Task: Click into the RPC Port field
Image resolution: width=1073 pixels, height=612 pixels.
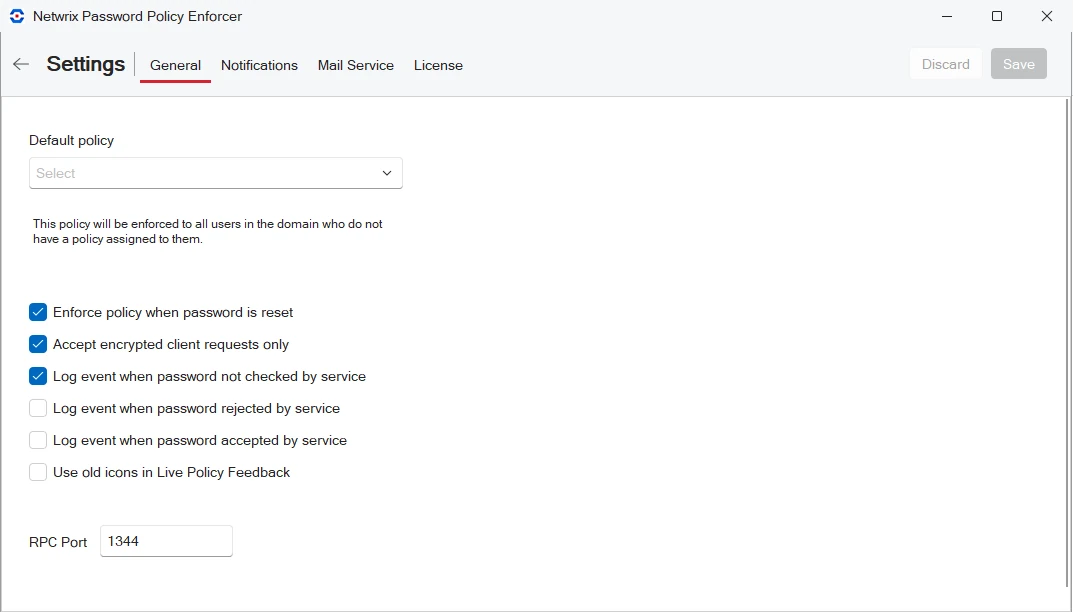Action: tap(166, 541)
